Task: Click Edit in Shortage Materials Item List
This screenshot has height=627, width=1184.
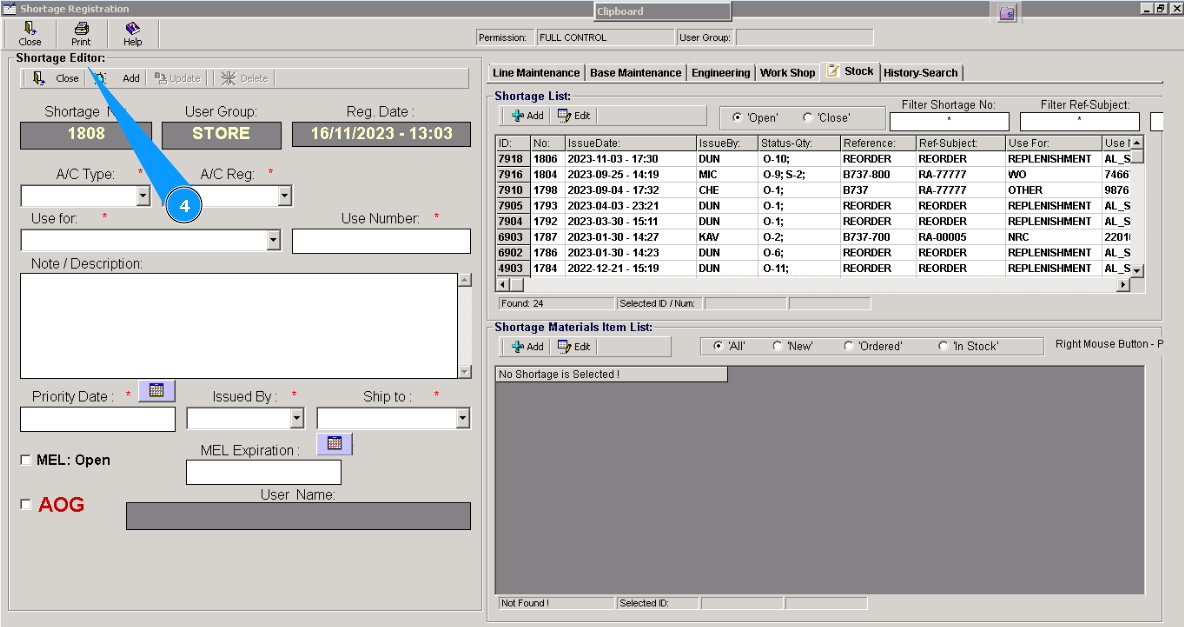Action: (574, 347)
